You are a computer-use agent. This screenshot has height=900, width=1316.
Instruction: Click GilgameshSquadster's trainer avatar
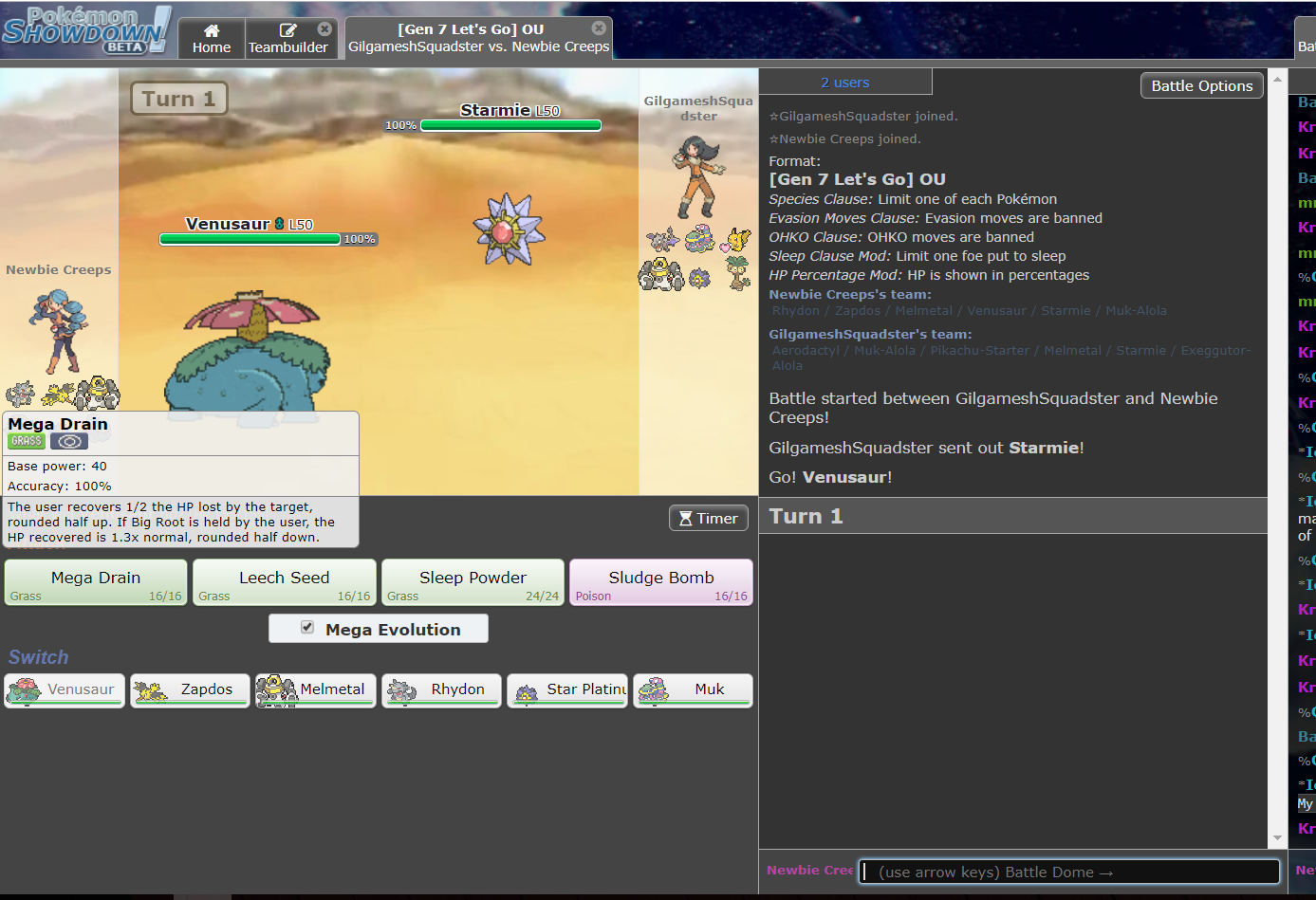pyautogui.click(x=699, y=176)
